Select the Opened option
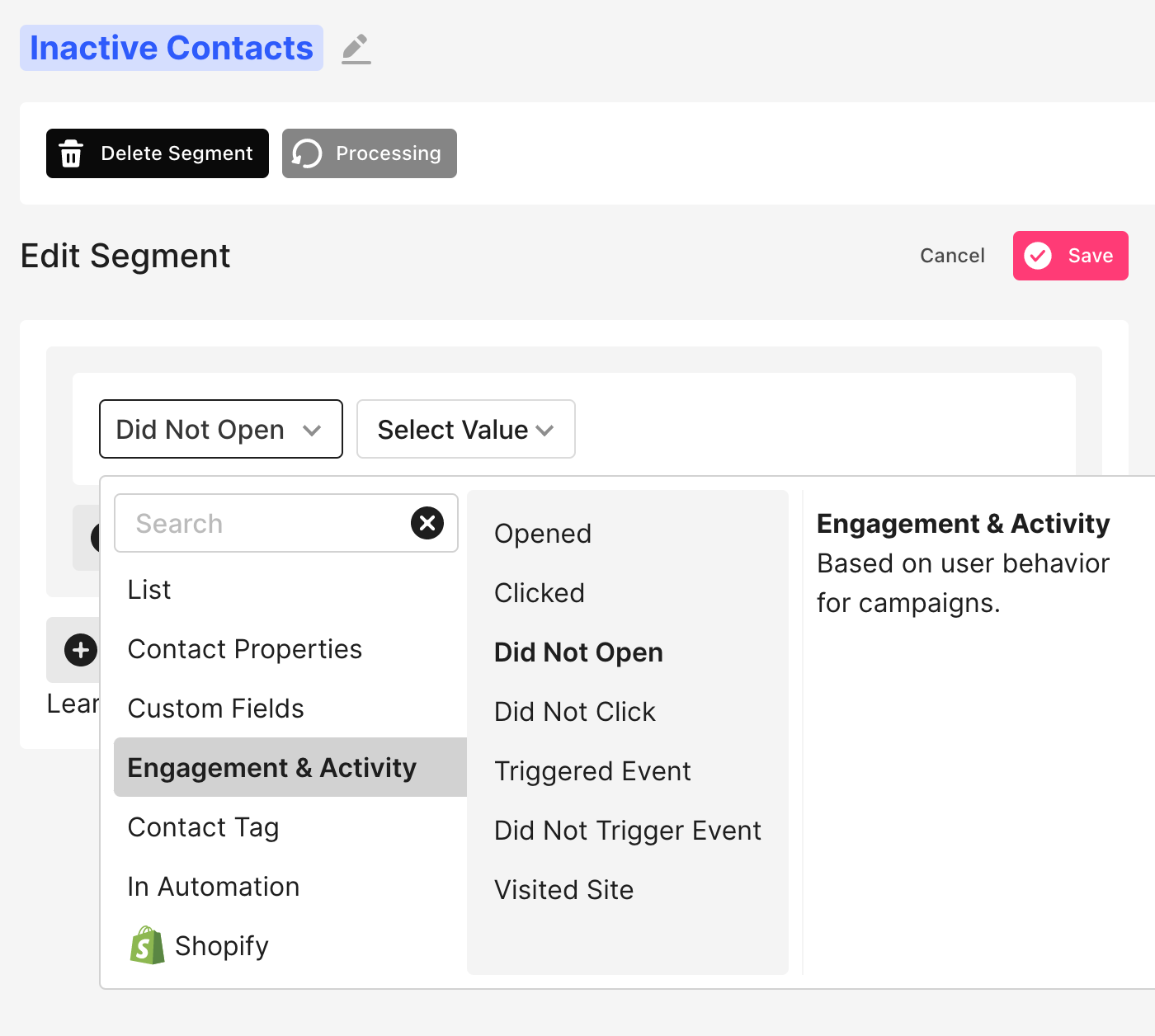This screenshot has height=1036, width=1155. click(x=543, y=534)
